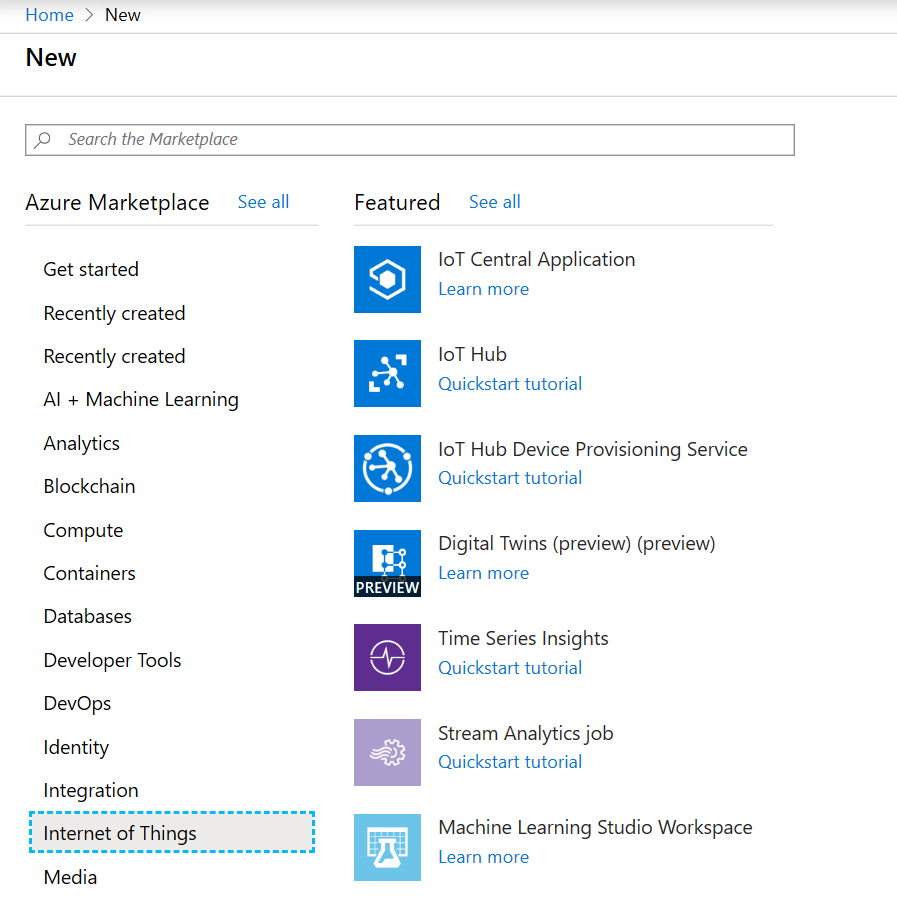Click the search magnifier icon in the Marketplace box

[42, 140]
